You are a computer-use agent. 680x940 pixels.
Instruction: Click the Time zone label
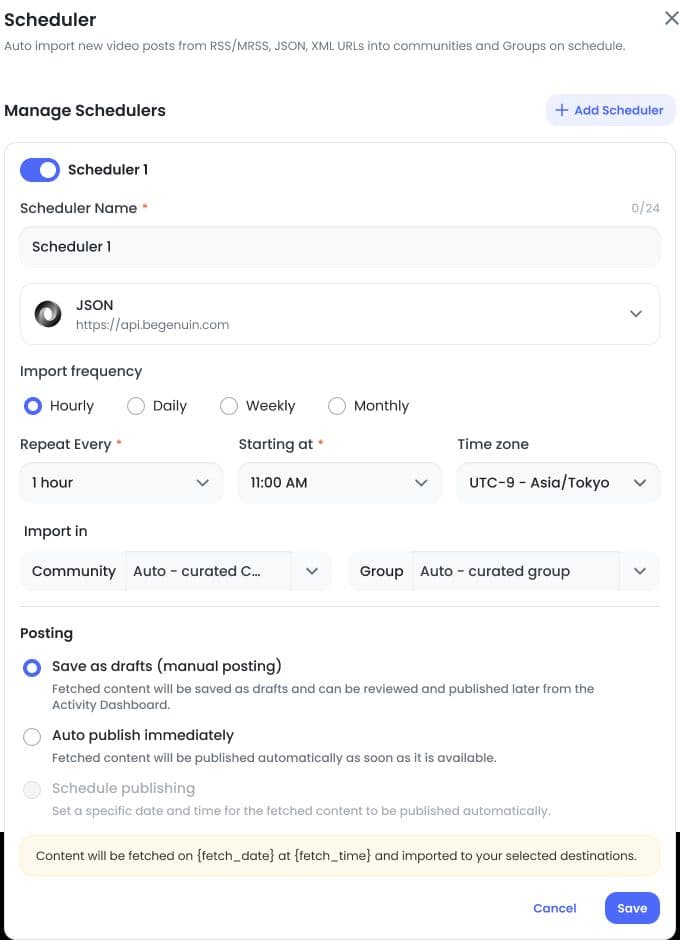[493, 444]
